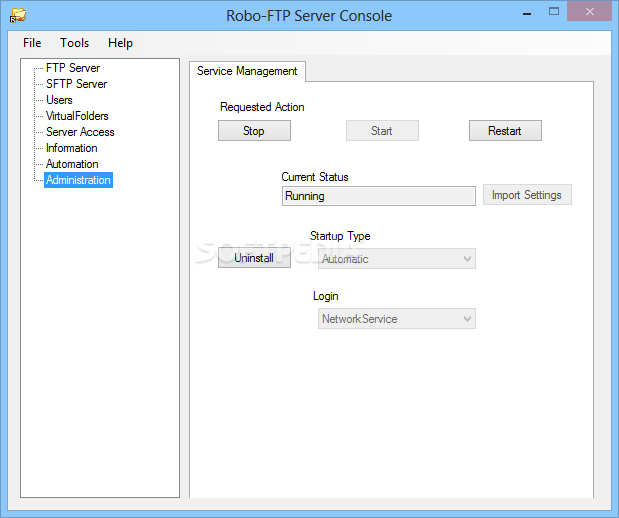619x518 pixels.
Task: Select FTP Server in the tree
Action: coord(73,68)
